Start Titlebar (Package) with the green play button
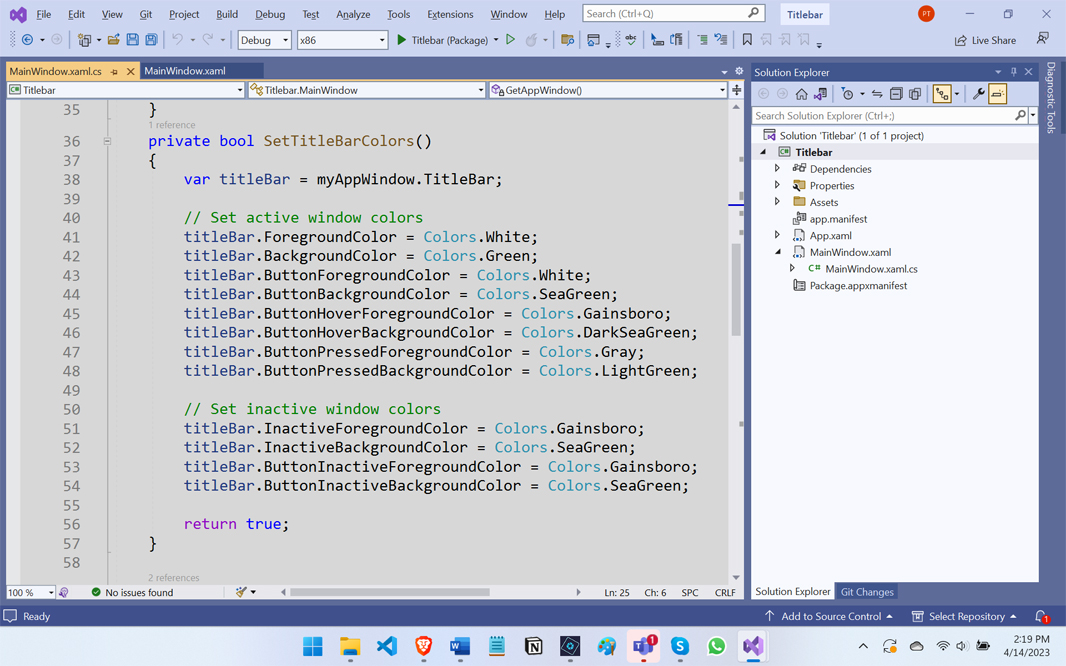This screenshot has height=666, width=1066. (x=402, y=40)
